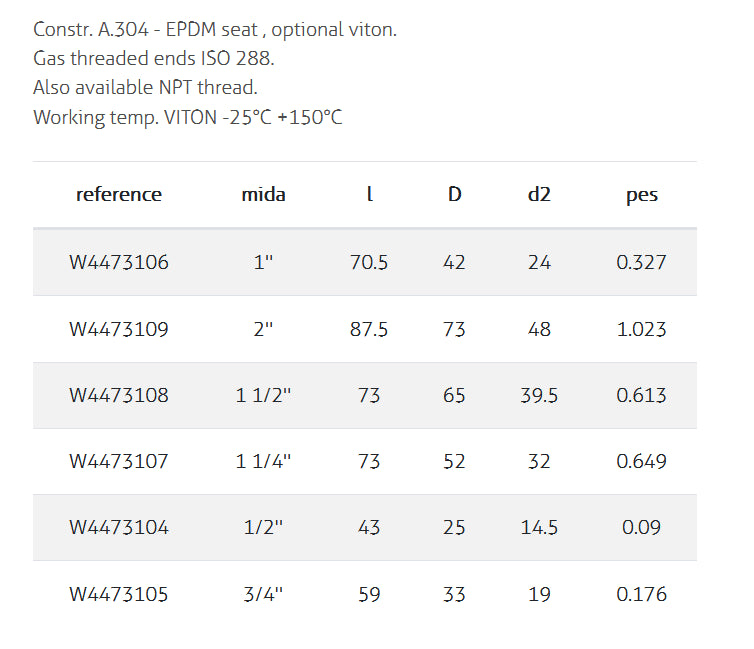The width and height of the screenshot is (754, 649).
Task: Click the 'reference' column header
Action: tap(118, 195)
